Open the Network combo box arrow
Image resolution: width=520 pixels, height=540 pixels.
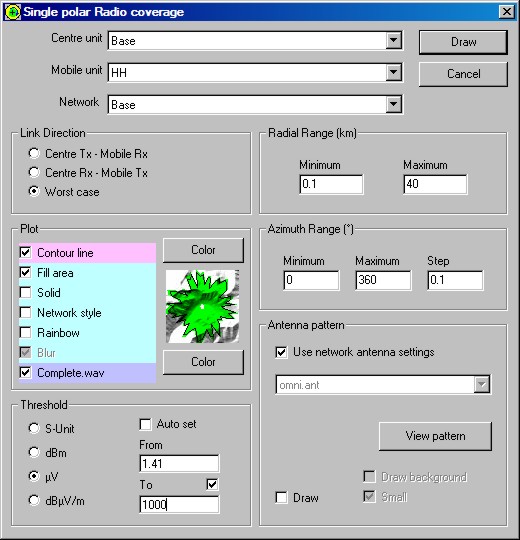click(x=393, y=104)
